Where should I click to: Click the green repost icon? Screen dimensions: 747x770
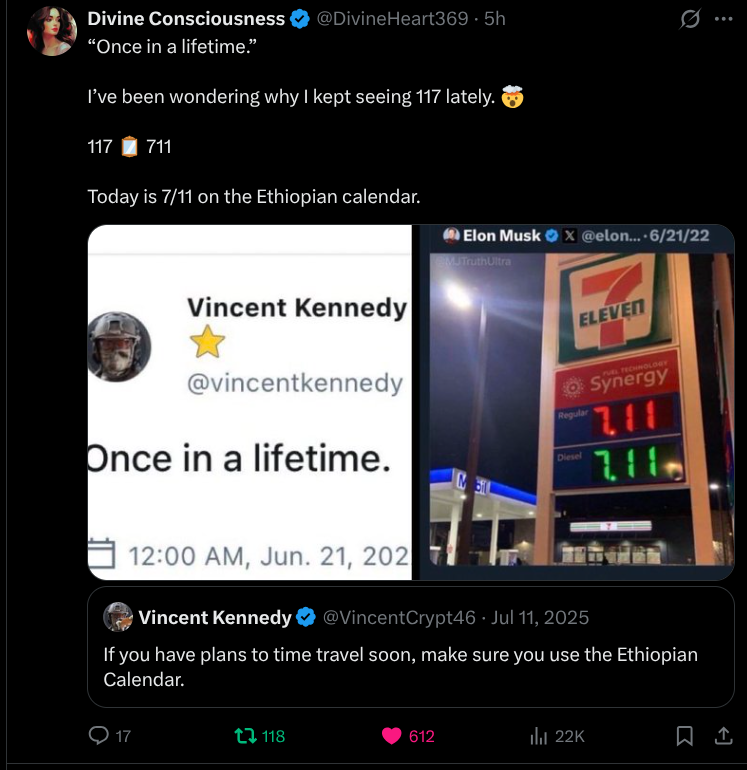coord(244,736)
